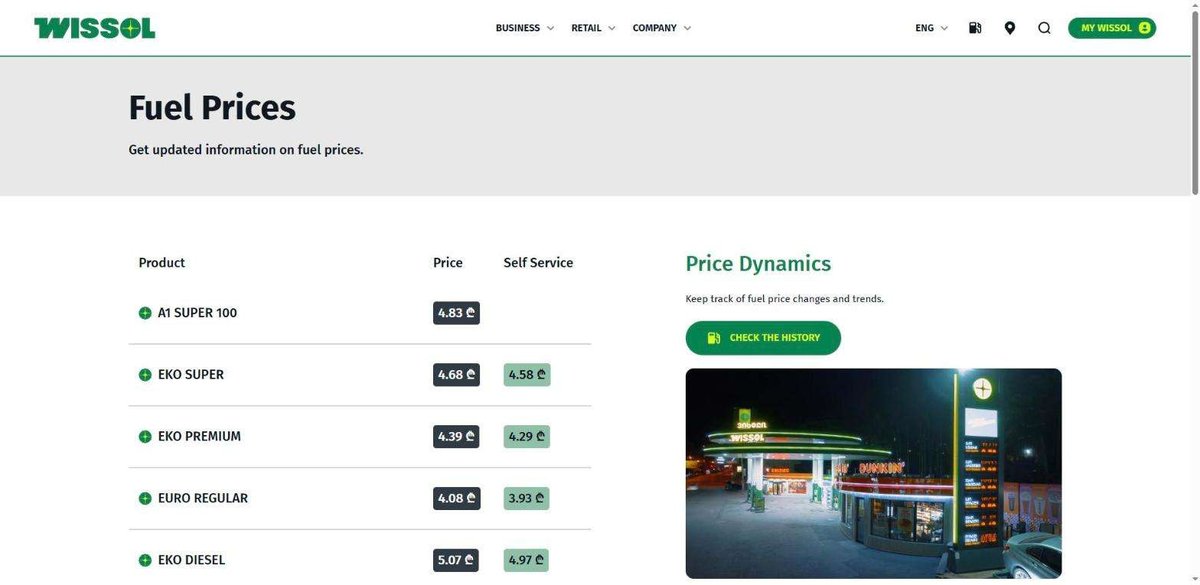This screenshot has height=585, width=1200.
Task: Open the fuel pump icon in header
Action: (975, 28)
